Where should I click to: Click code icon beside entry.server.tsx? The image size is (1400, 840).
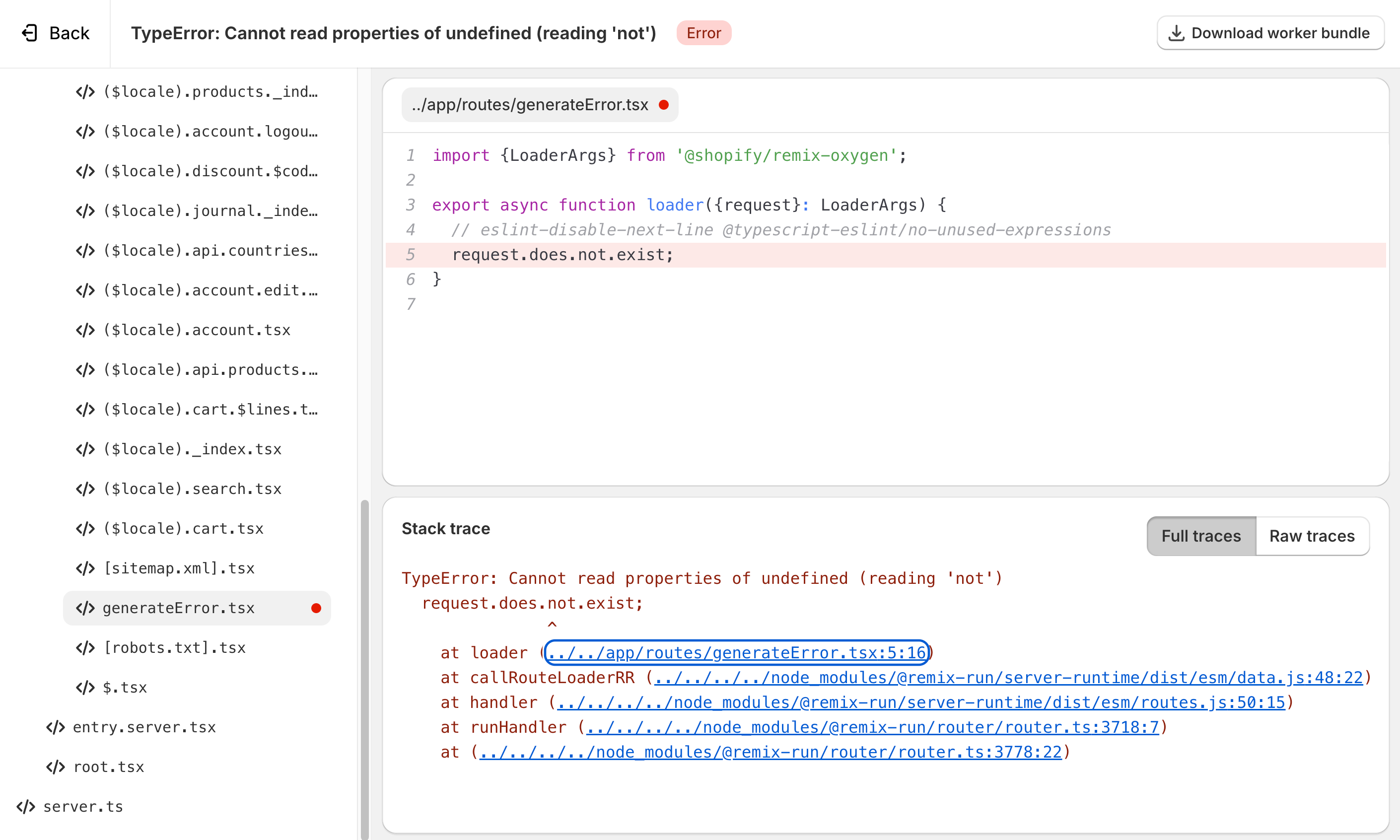56,727
